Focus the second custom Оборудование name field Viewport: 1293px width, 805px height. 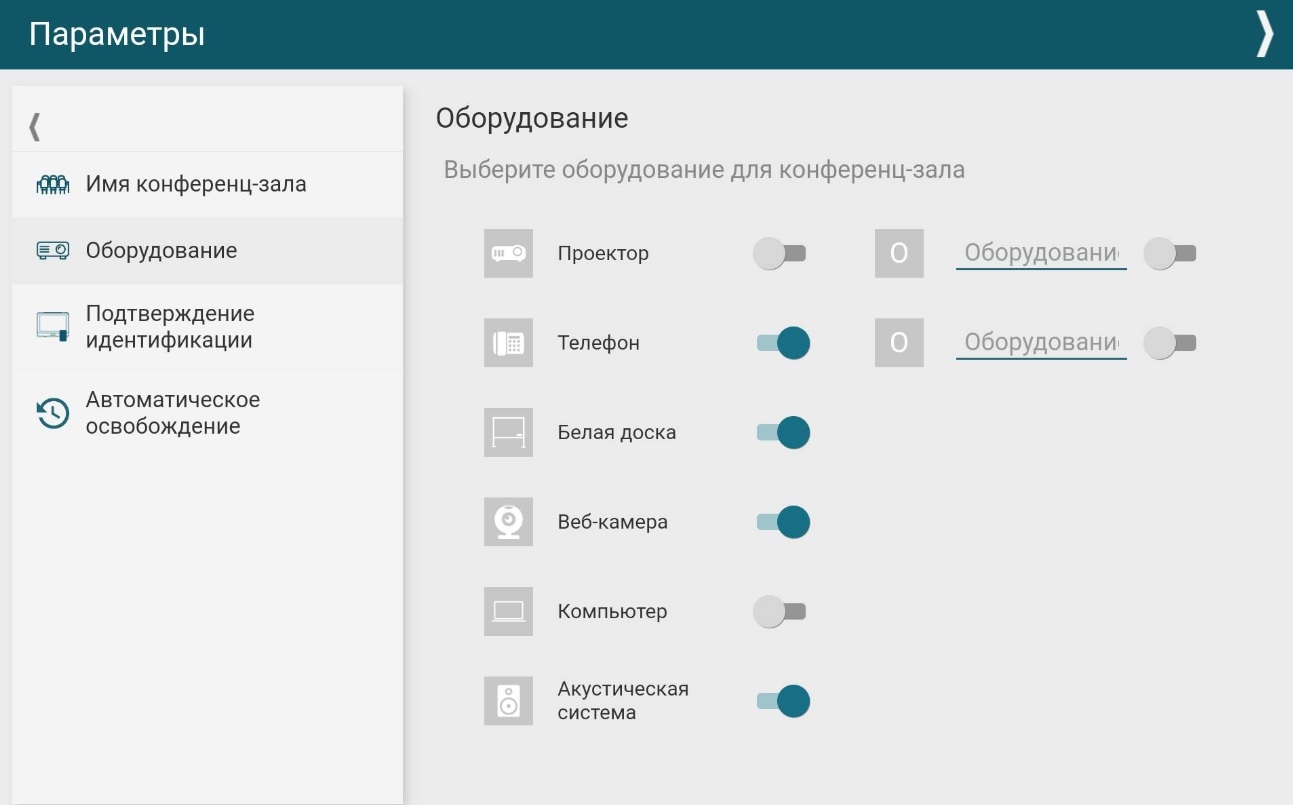tap(1041, 343)
